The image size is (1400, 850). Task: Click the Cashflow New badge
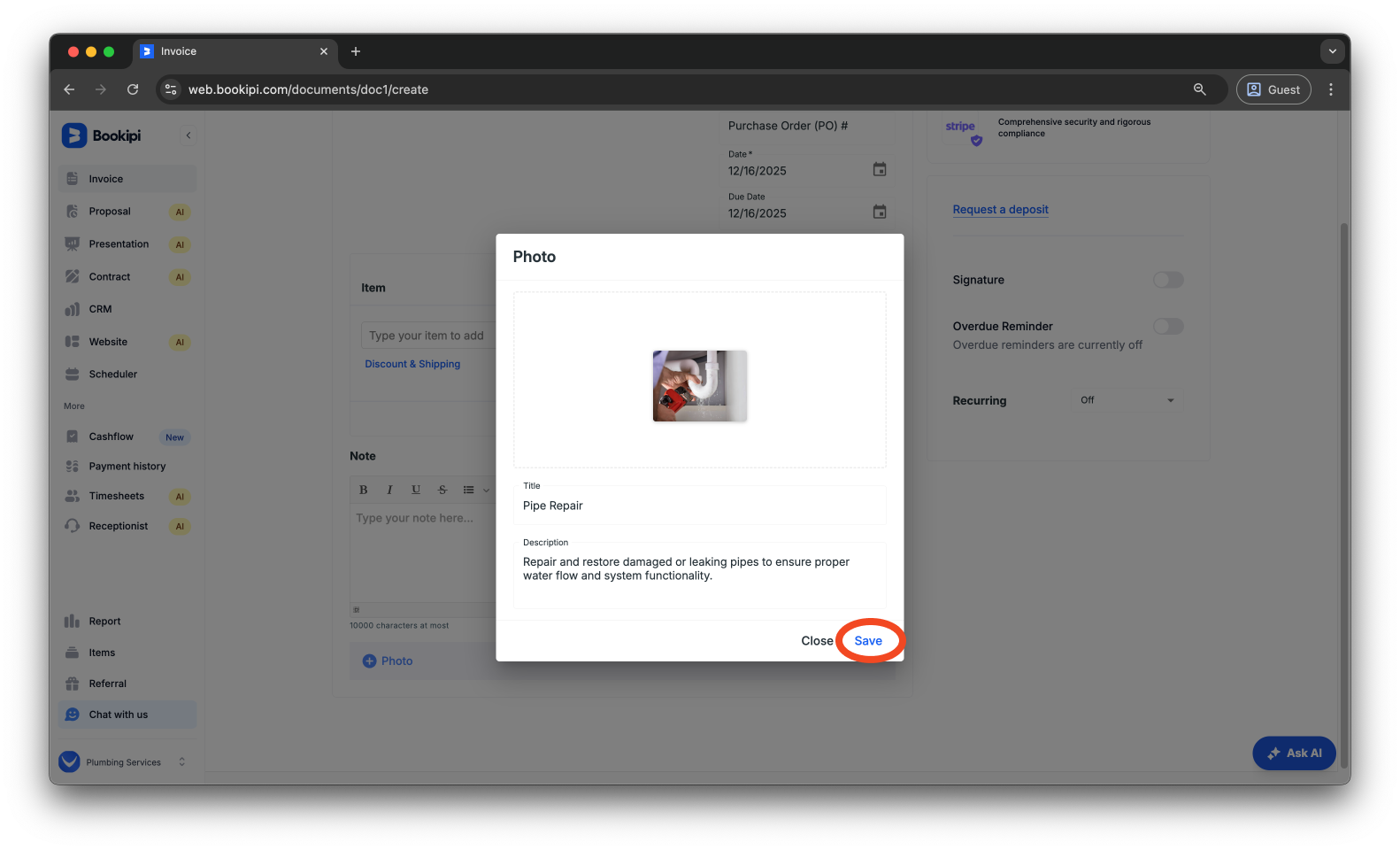[x=175, y=437]
